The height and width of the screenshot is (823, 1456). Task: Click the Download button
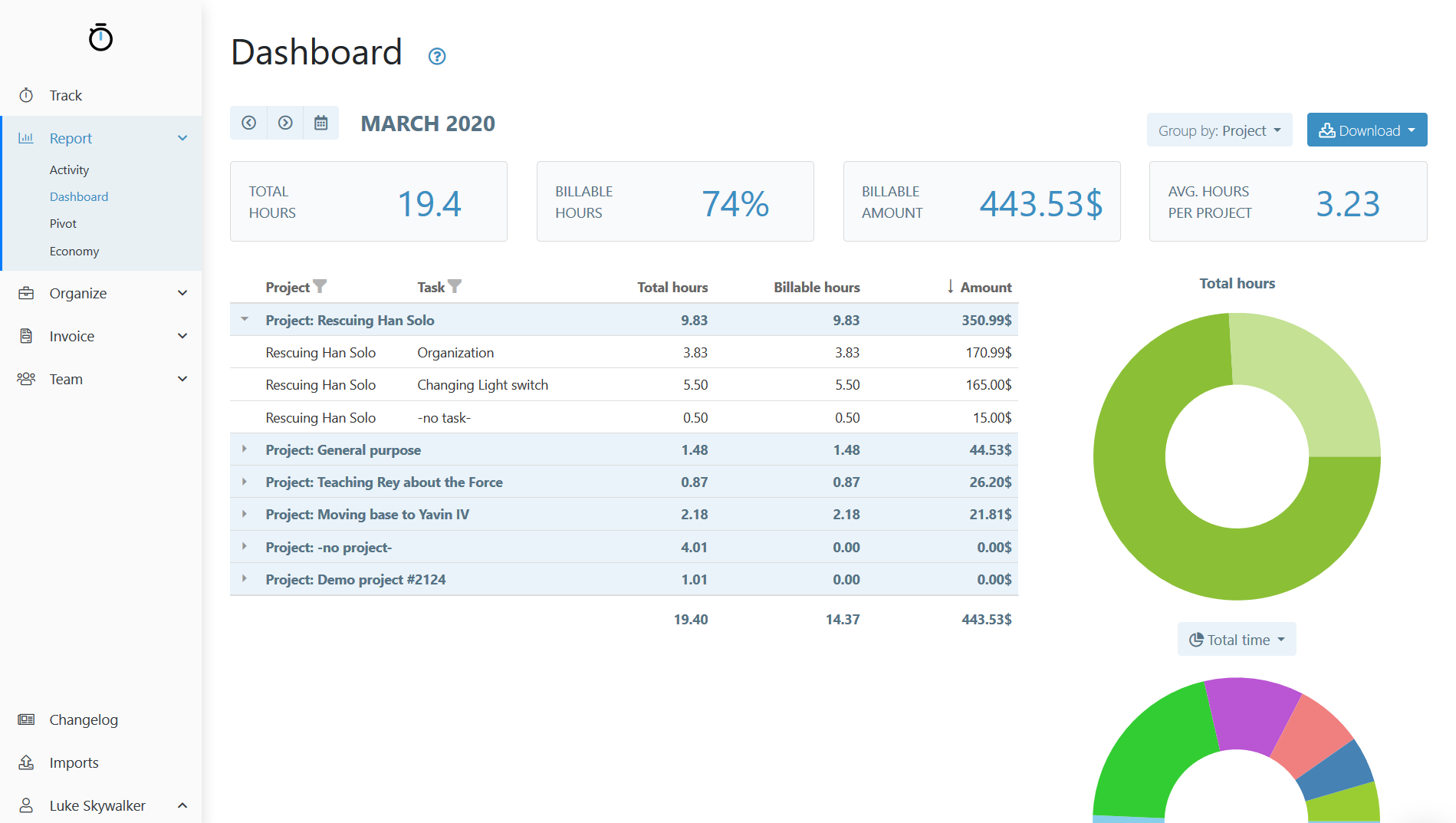pyautogui.click(x=1366, y=130)
